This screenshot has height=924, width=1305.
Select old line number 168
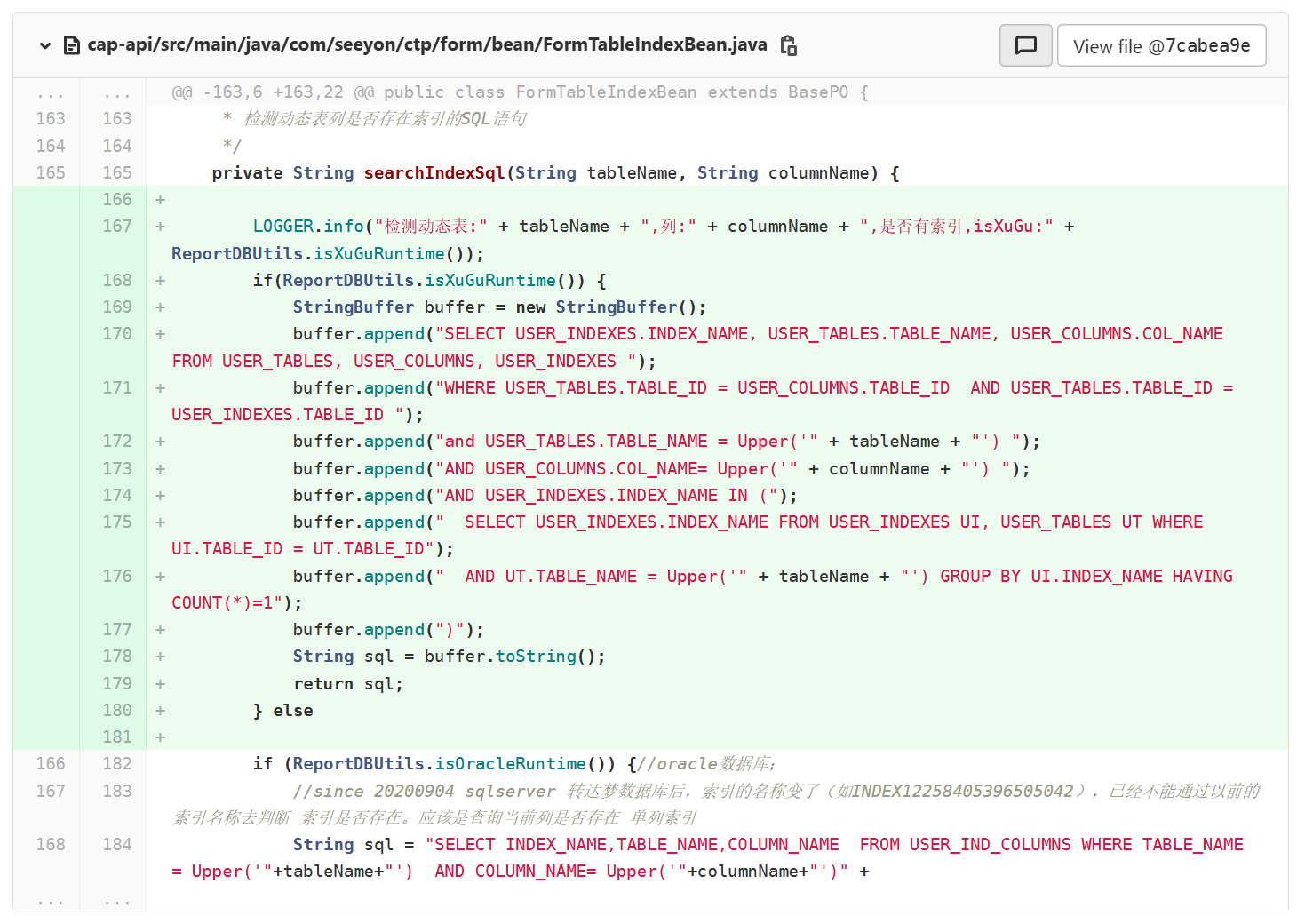coord(51,845)
